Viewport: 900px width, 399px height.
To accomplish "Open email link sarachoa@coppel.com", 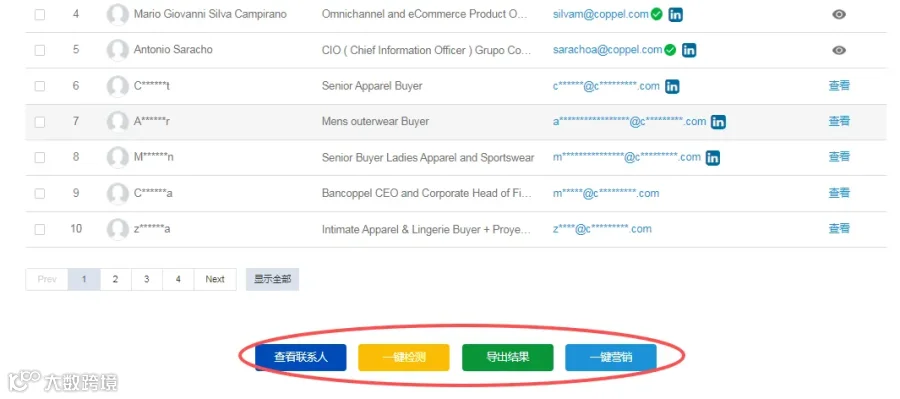I will (x=607, y=50).
